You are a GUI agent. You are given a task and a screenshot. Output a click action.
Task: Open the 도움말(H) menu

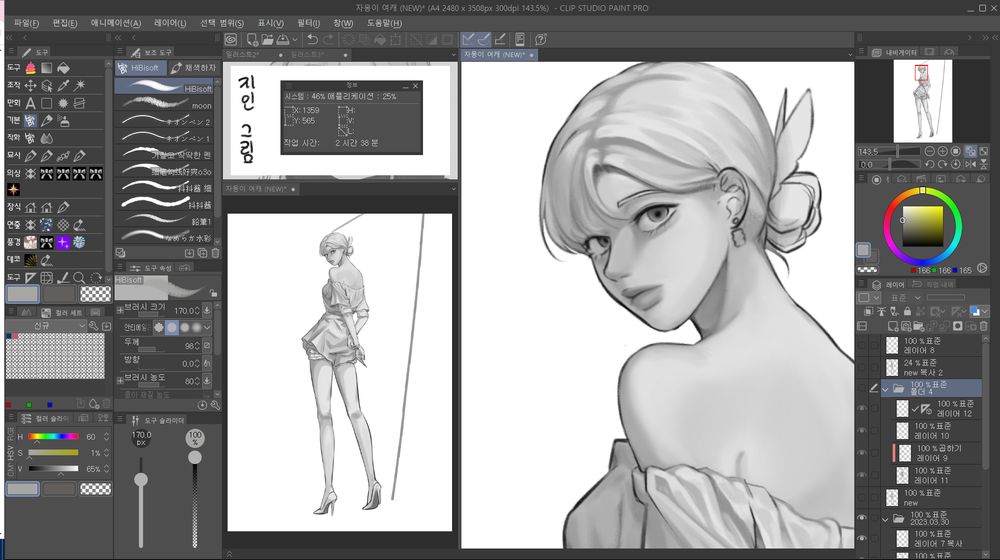click(x=384, y=23)
